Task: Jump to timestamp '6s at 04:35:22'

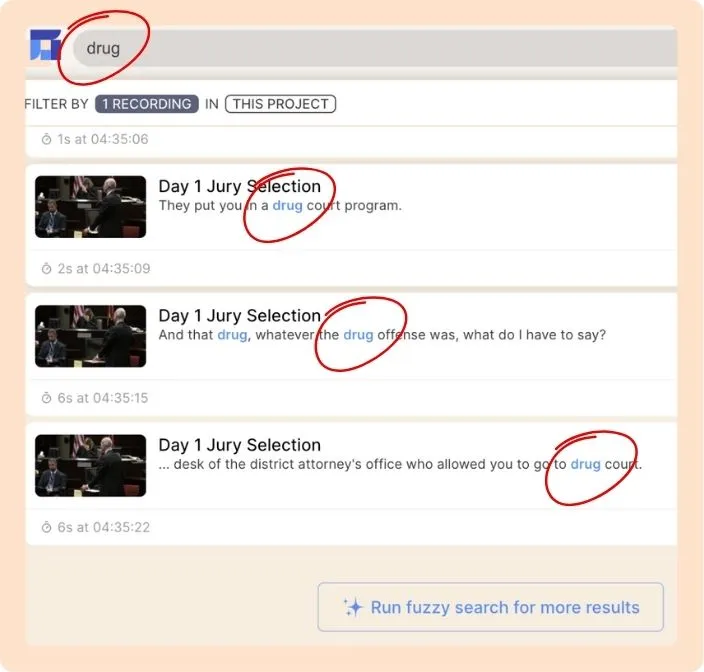Action: point(104,527)
